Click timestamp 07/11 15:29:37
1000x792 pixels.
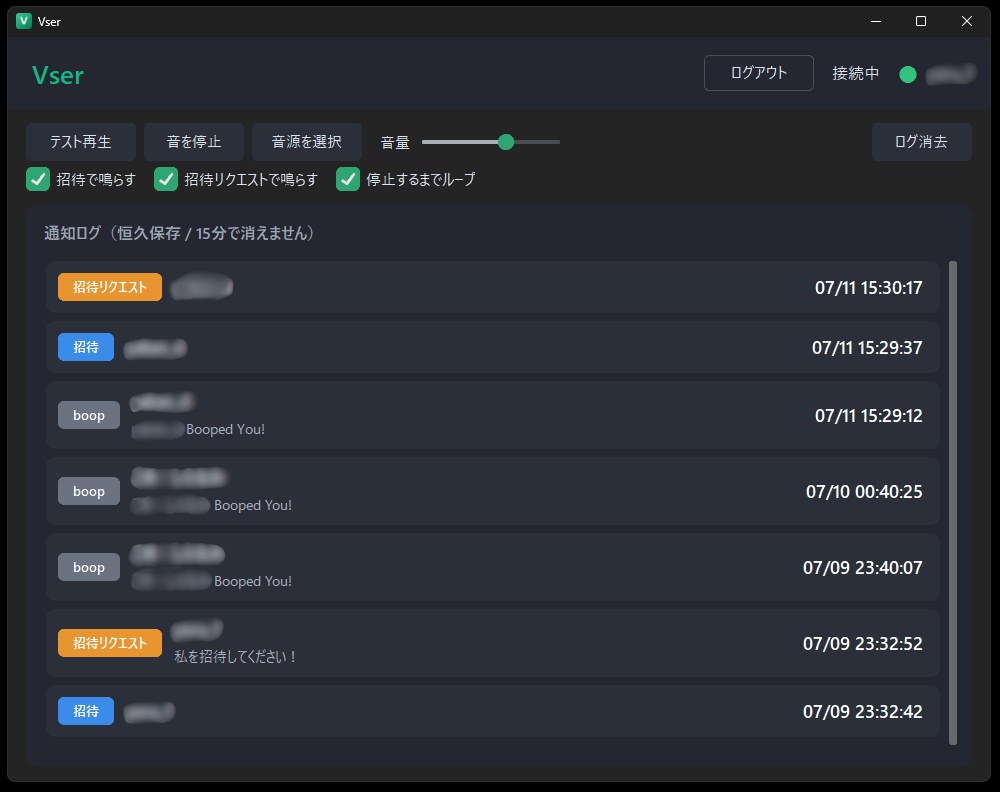pos(867,348)
